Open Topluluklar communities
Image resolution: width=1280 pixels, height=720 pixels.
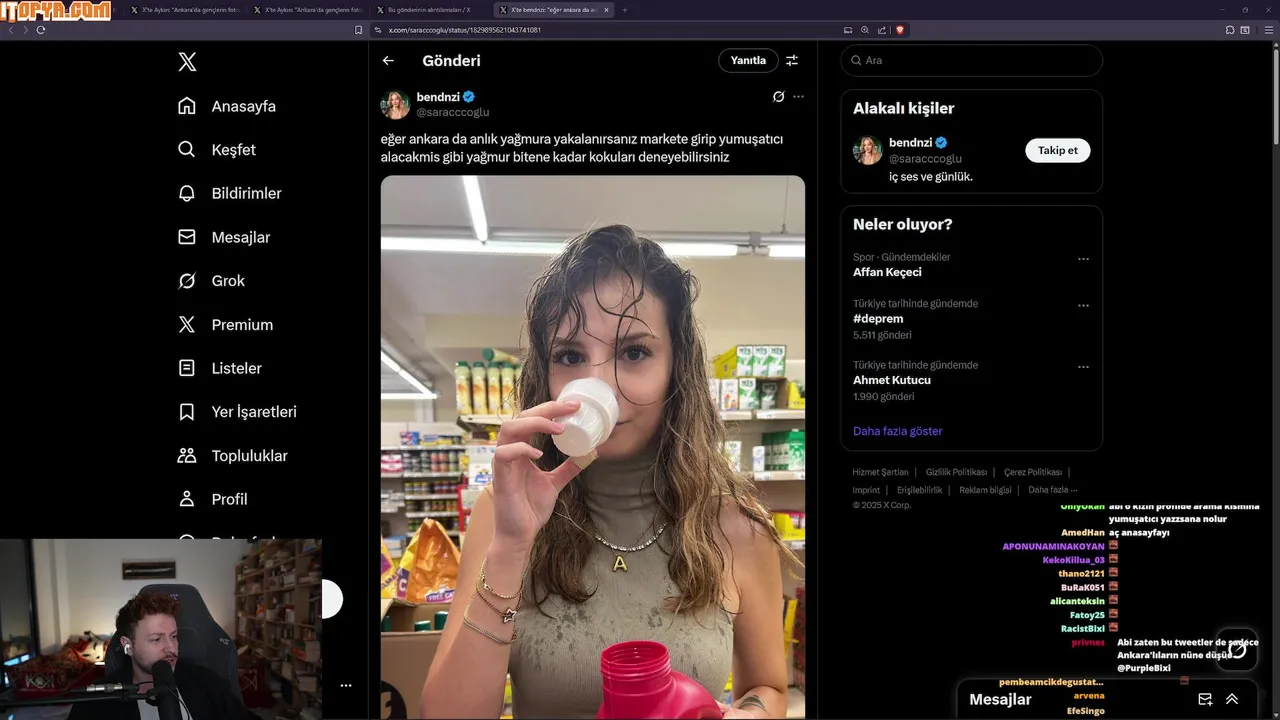233,456
